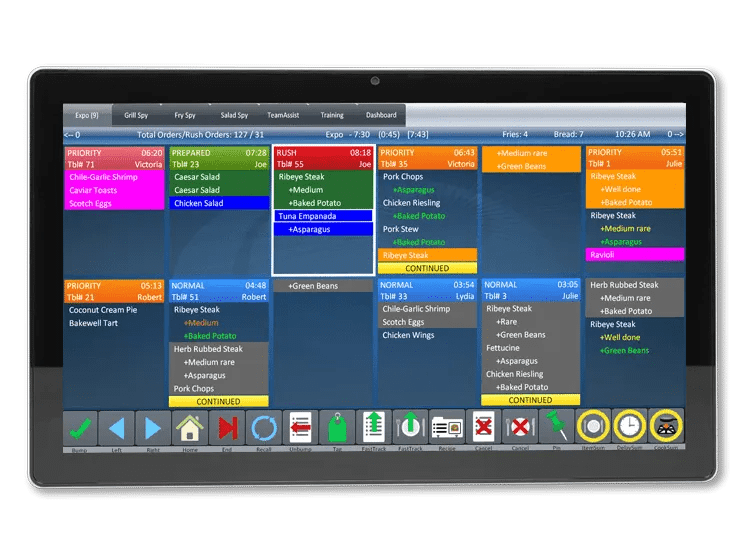Select the PRIORITY Tbl# 71 order header
The width and height of the screenshot is (740, 550).
click(114, 159)
